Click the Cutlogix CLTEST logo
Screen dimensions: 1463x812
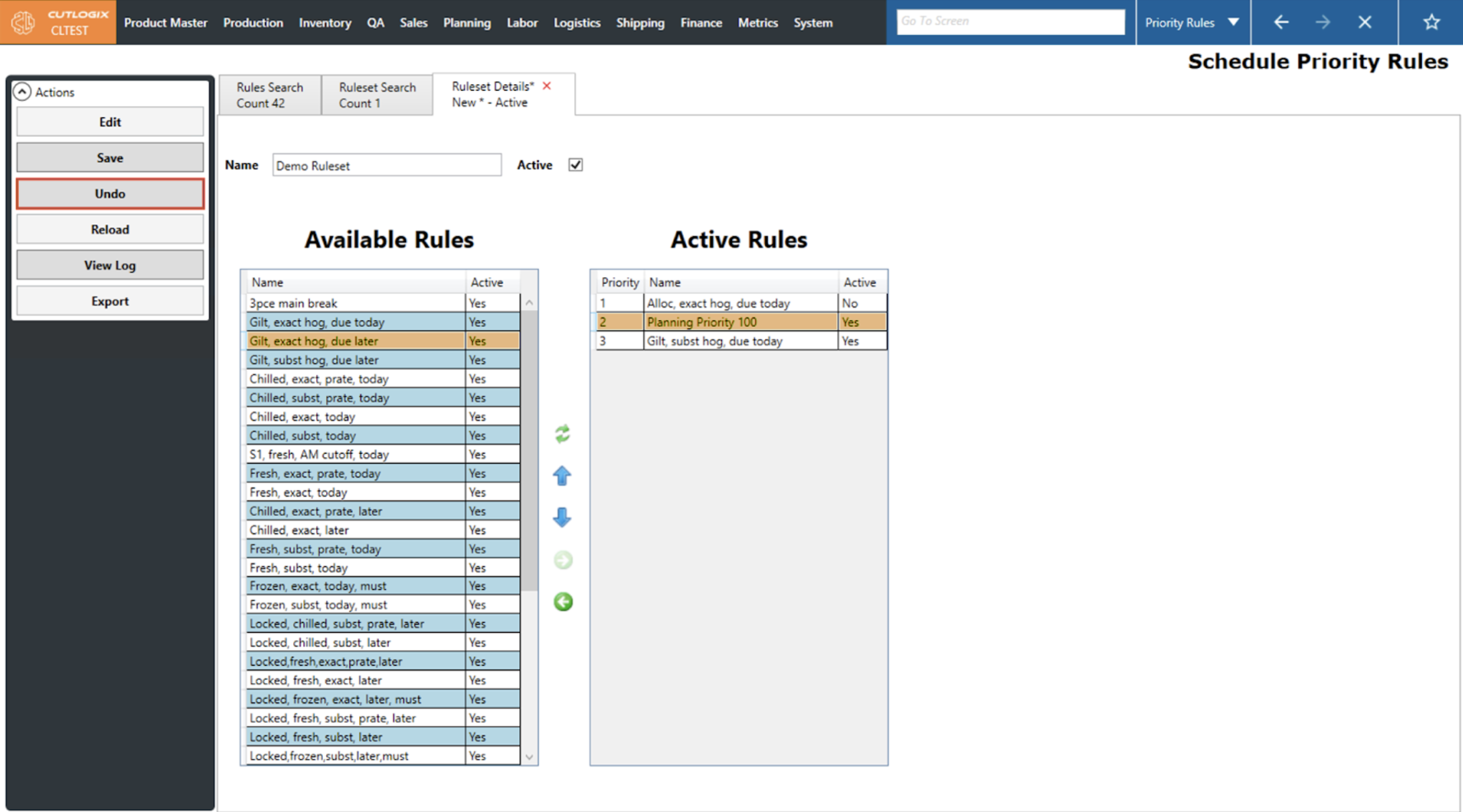tap(58, 22)
